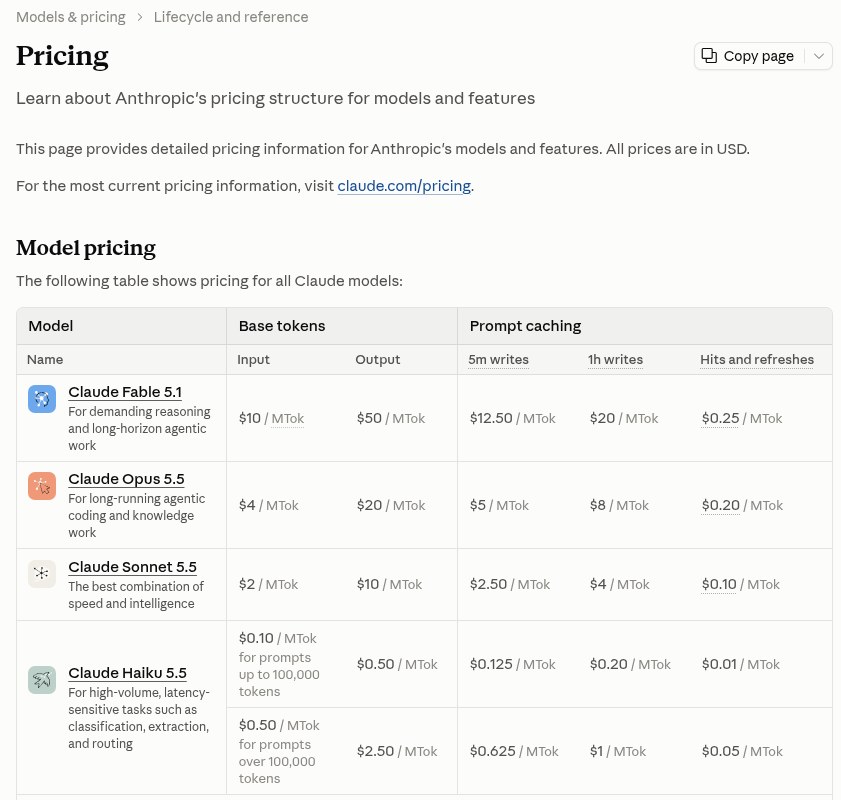Open the Claude Sonnet 5.5 model link
Screen dimensions: 841x800
pyautogui.click(x=132, y=567)
